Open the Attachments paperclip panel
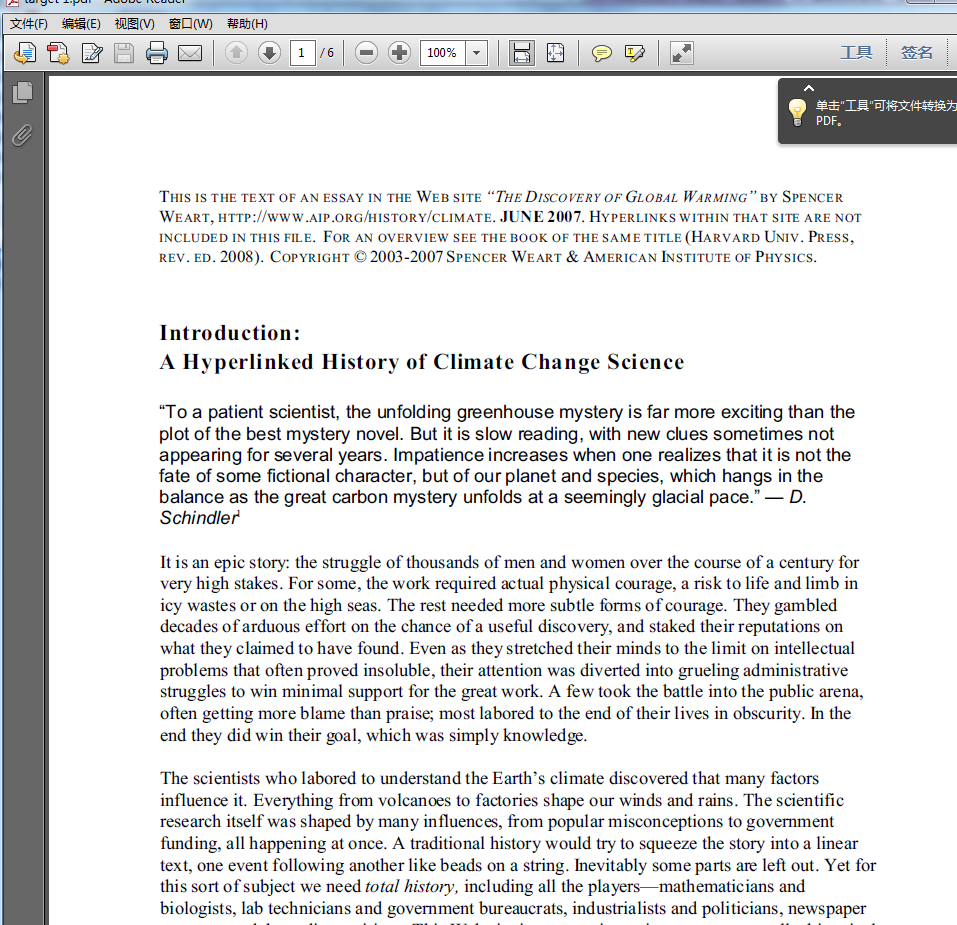The height and width of the screenshot is (925, 957). pyautogui.click(x=23, y=135)
